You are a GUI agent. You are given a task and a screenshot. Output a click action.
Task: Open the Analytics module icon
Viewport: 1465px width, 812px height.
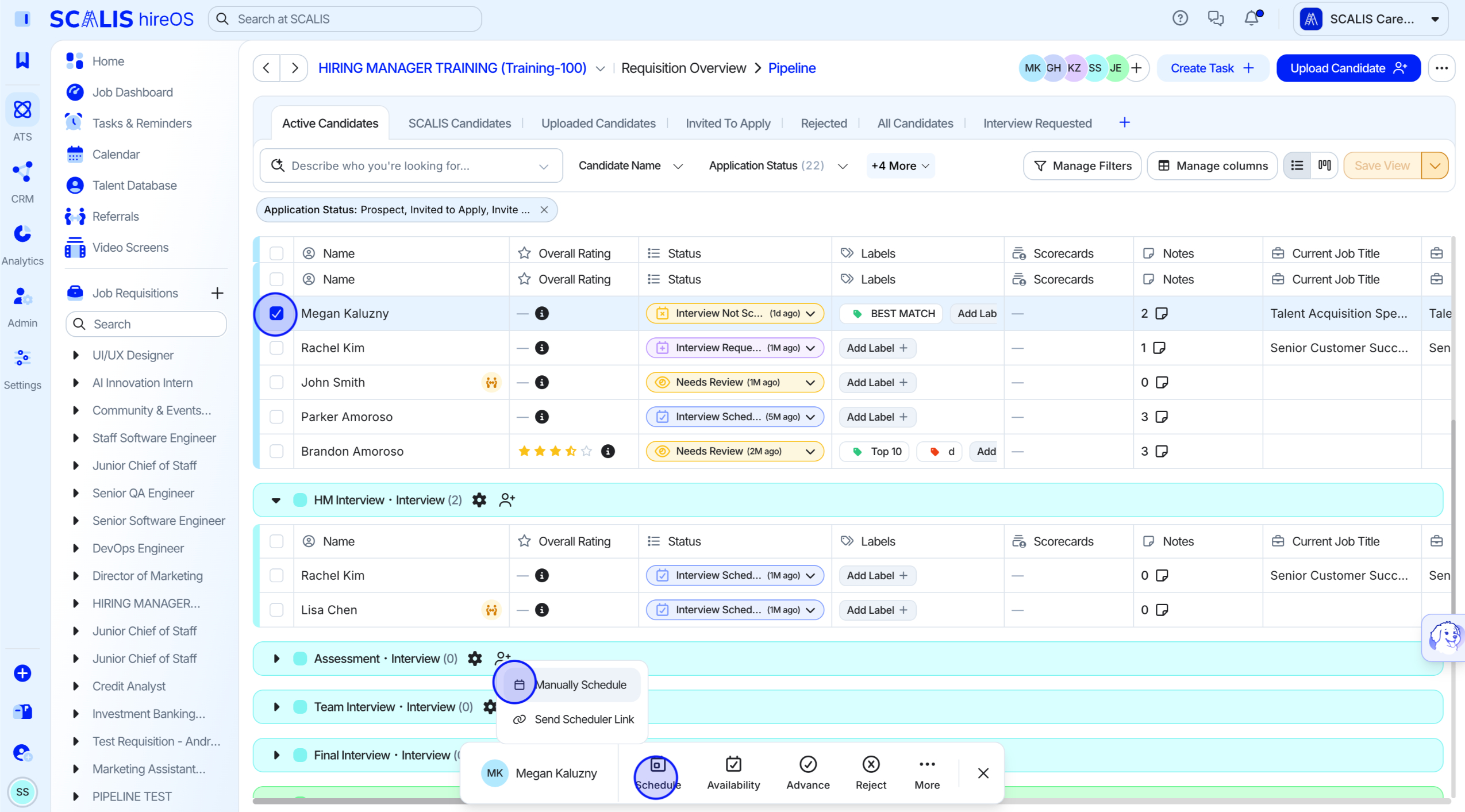pos(22,233)
